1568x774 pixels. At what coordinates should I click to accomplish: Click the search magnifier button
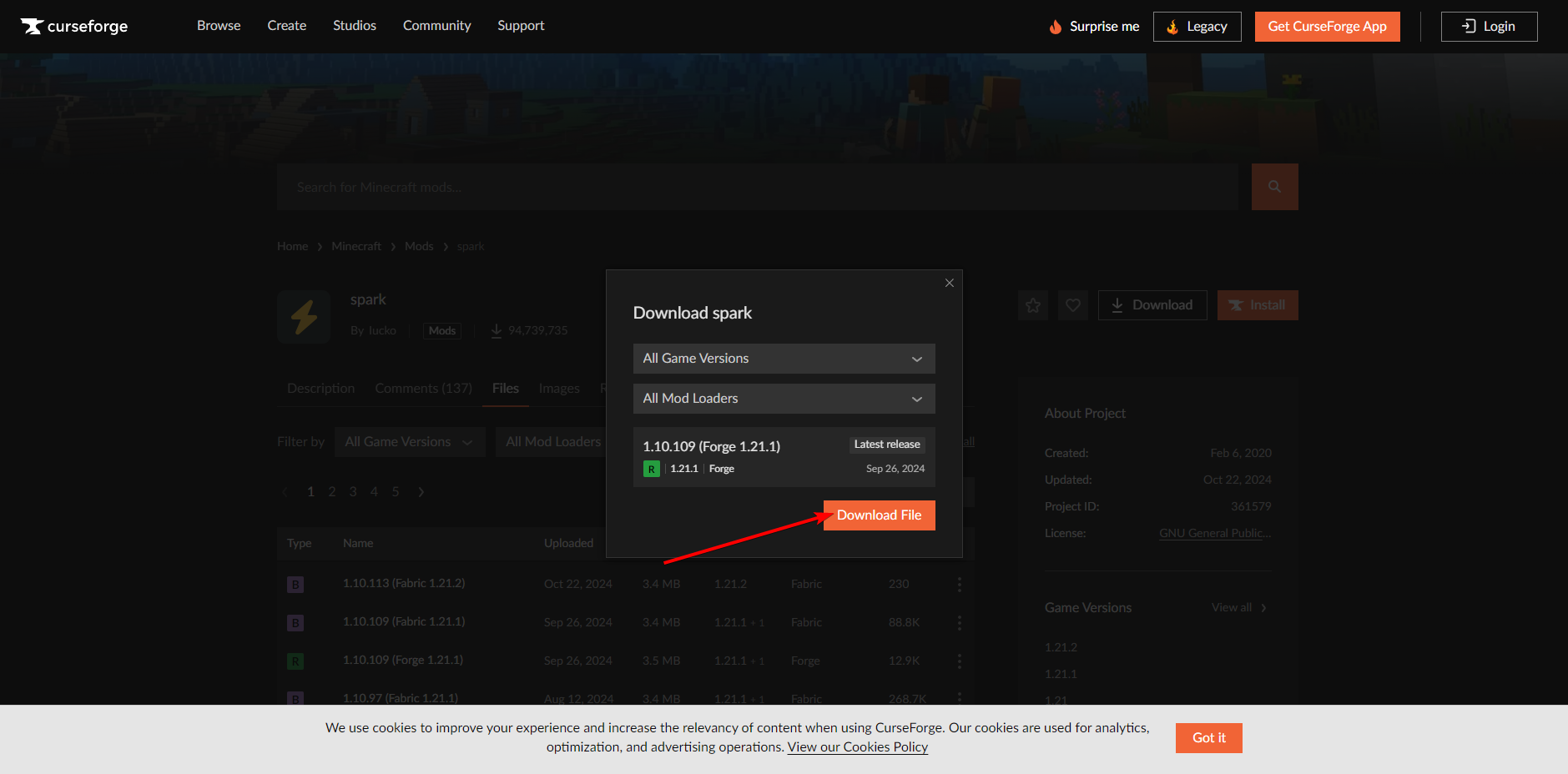(x=1274, y=187)
